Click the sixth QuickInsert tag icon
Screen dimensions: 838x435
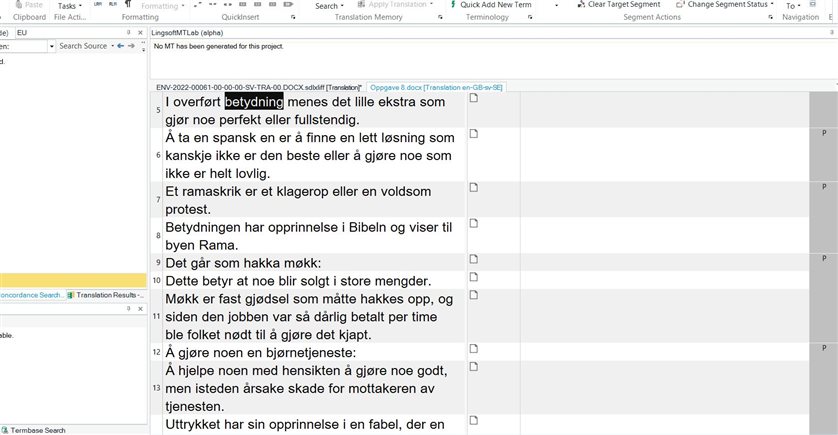pyautogui.click(x=273, y=4)
